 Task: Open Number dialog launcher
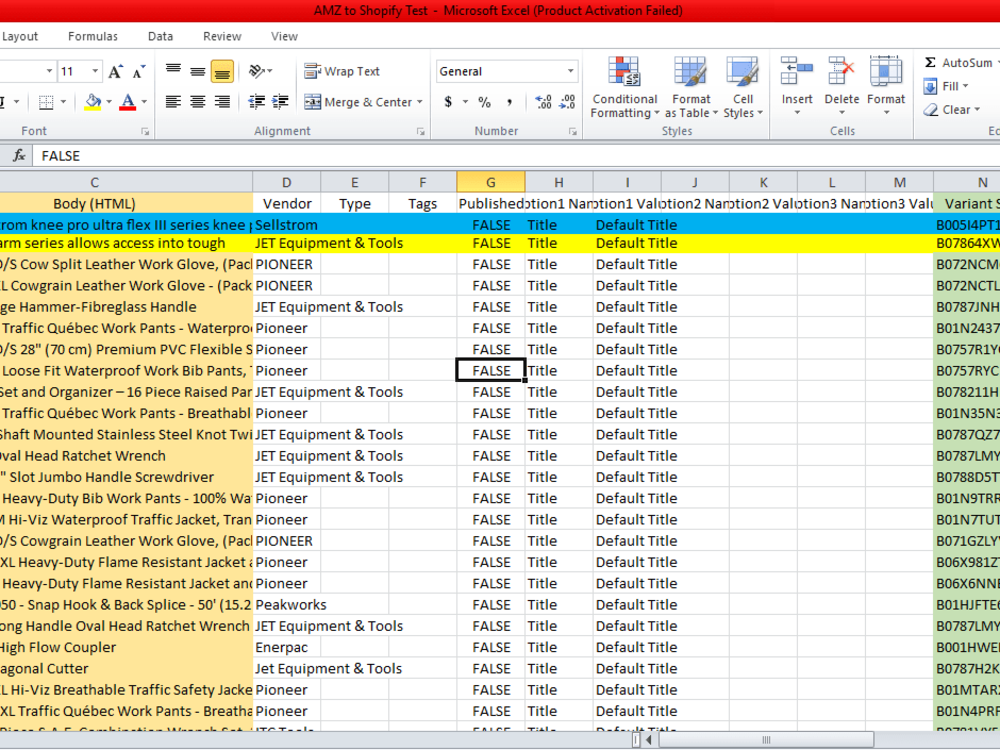[572, 131]
